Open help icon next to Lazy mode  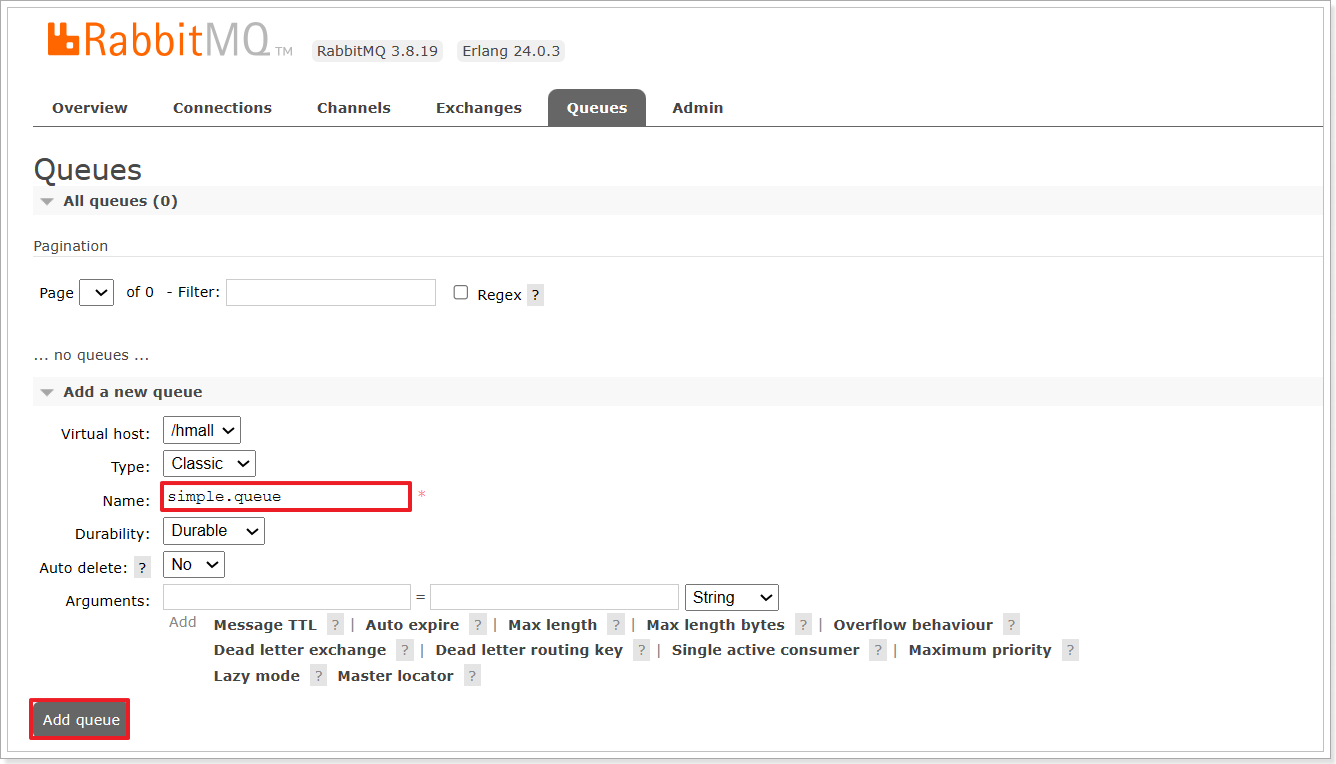[318, 676]
